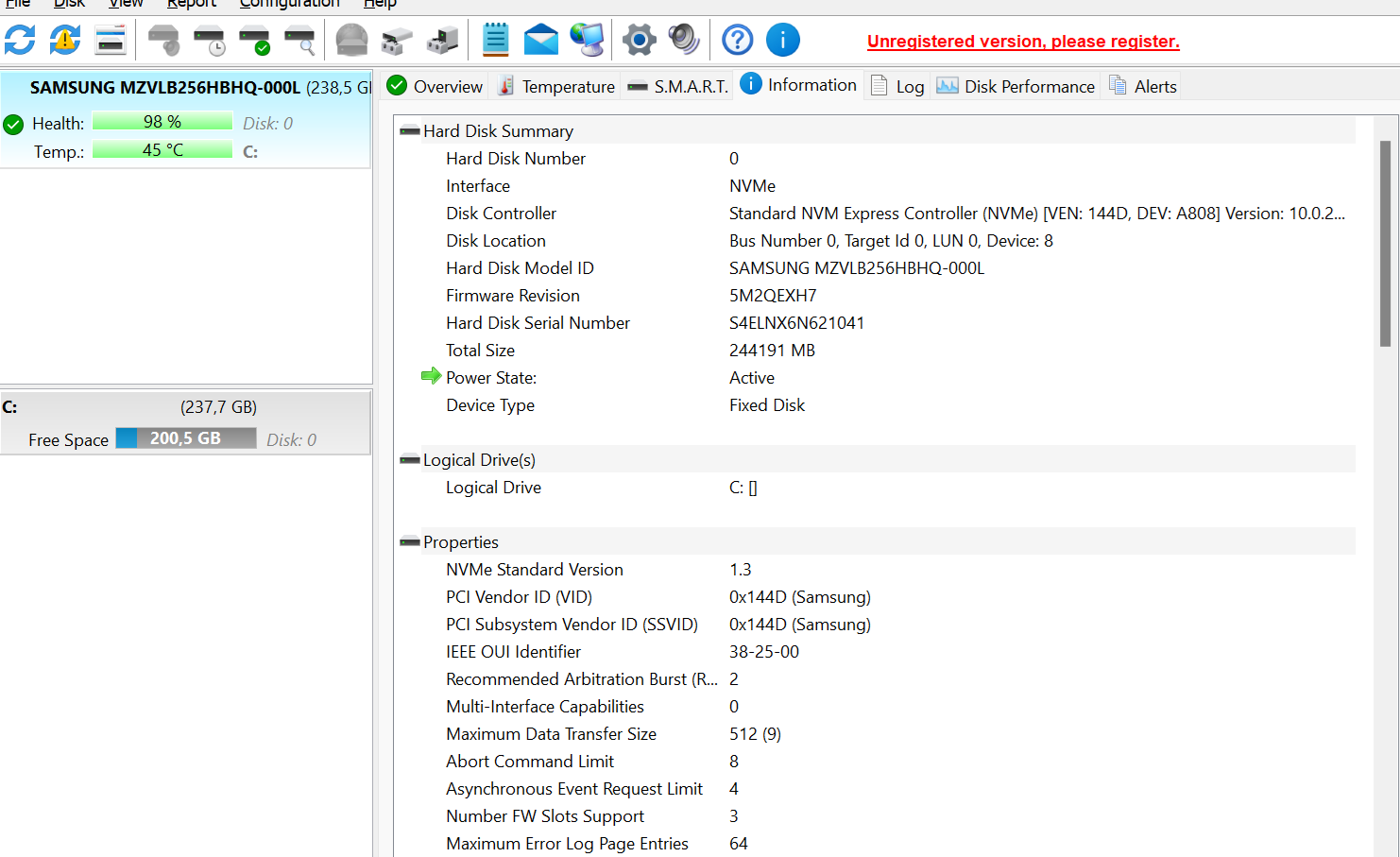Open settings with the gear icon
The image size is (1400, 857).
coord(640,40)
